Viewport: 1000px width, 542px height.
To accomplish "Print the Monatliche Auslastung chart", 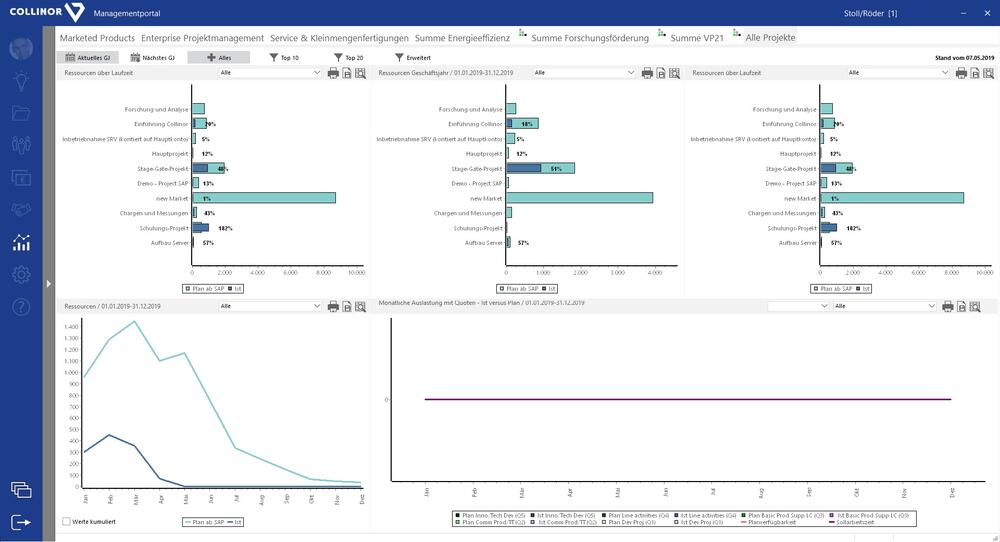I will (946, 306).
